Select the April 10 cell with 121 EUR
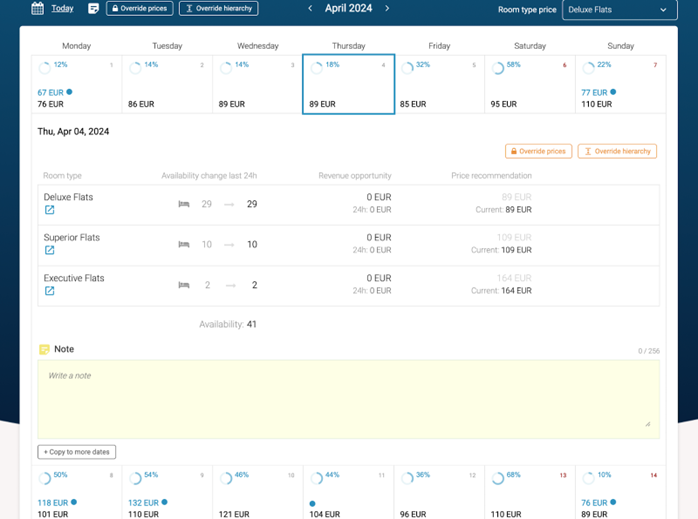698x519 pixels. coord(258,493)
